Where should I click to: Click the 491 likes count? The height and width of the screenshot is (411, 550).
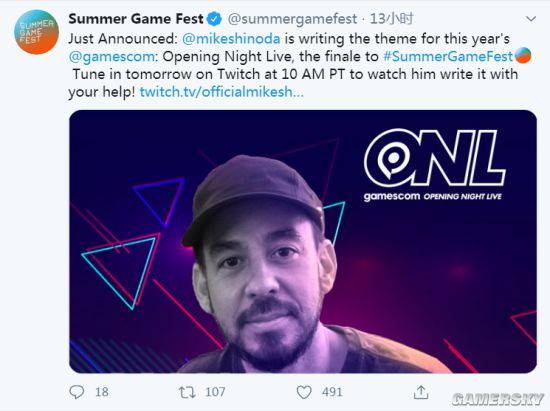point(332,392)
